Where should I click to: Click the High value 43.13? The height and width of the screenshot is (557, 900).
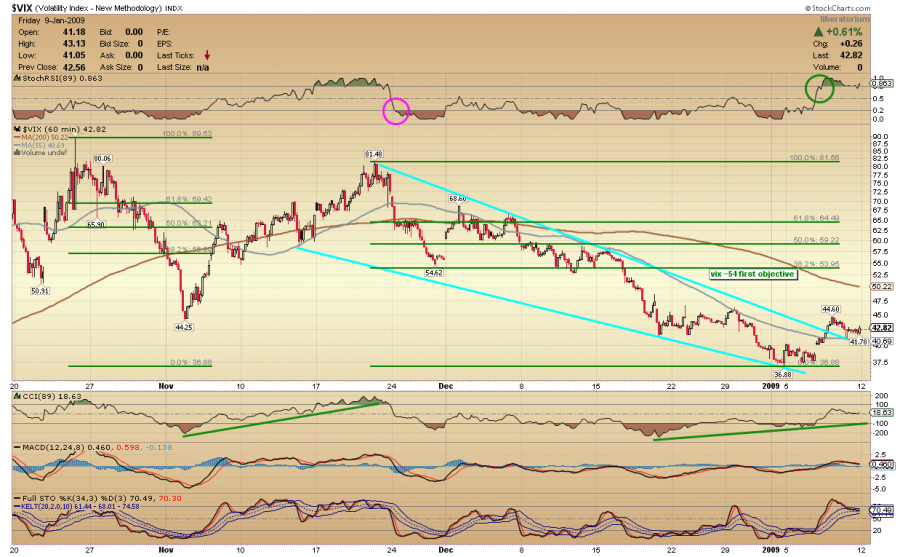[x=74, y=44]
